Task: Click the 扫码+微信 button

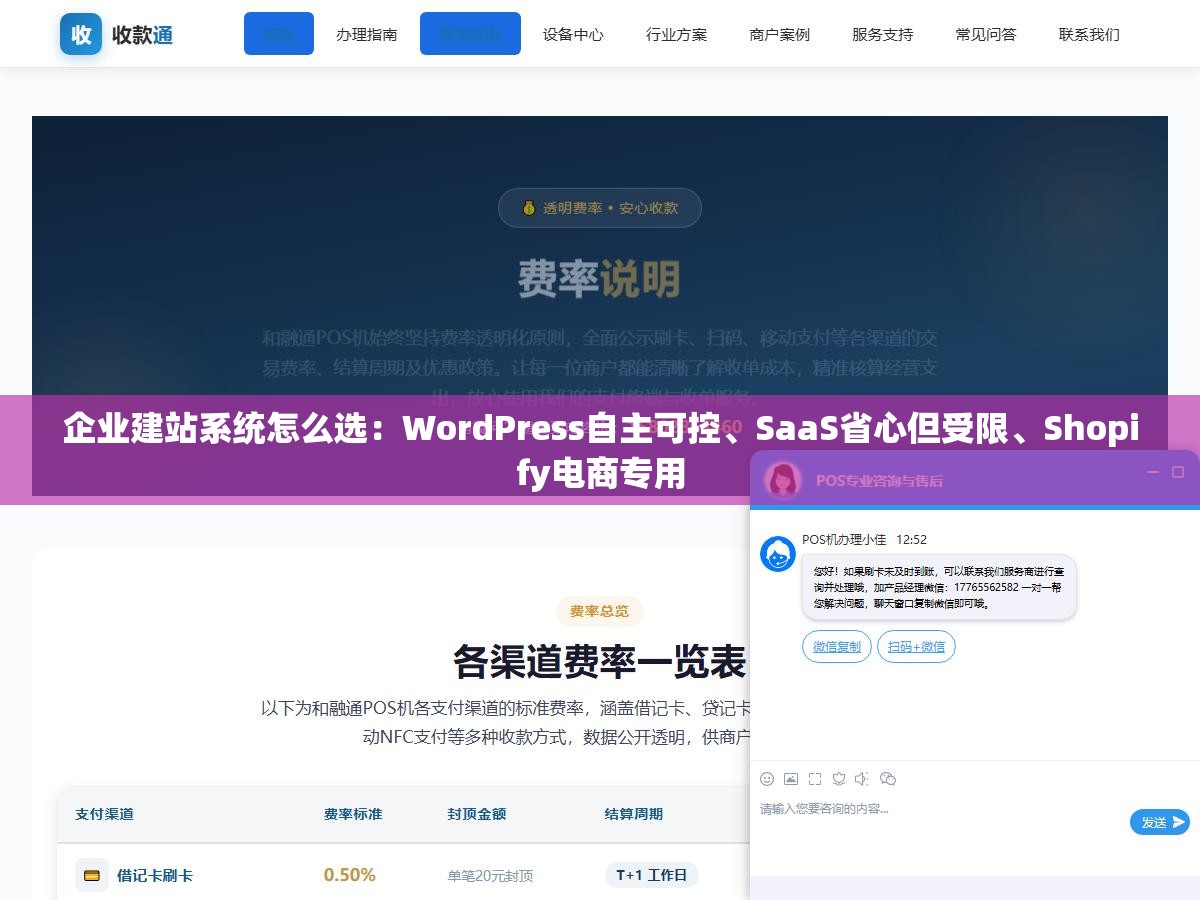Action: tap(916, 646)
